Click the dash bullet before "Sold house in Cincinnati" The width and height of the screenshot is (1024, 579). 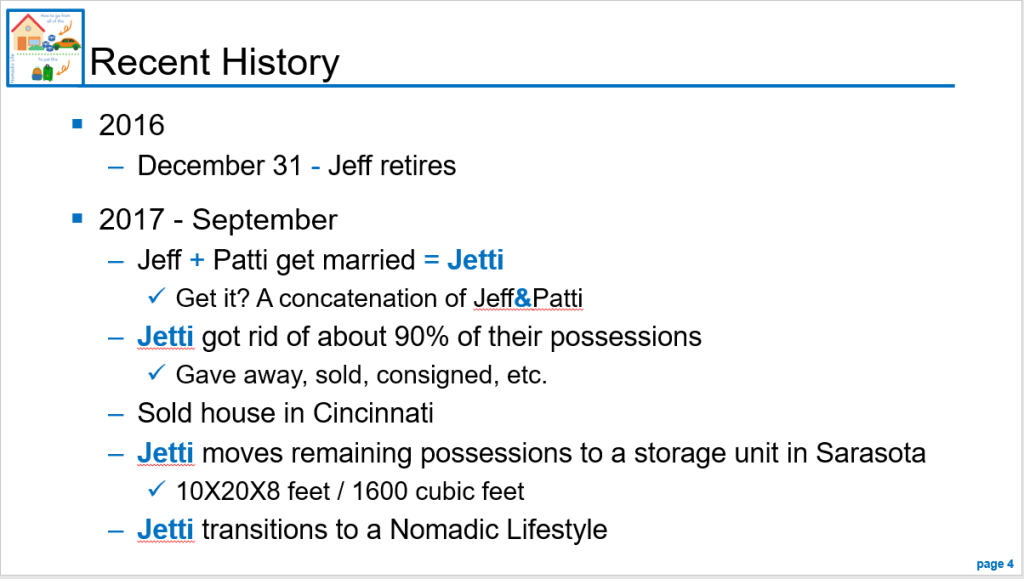117,412
